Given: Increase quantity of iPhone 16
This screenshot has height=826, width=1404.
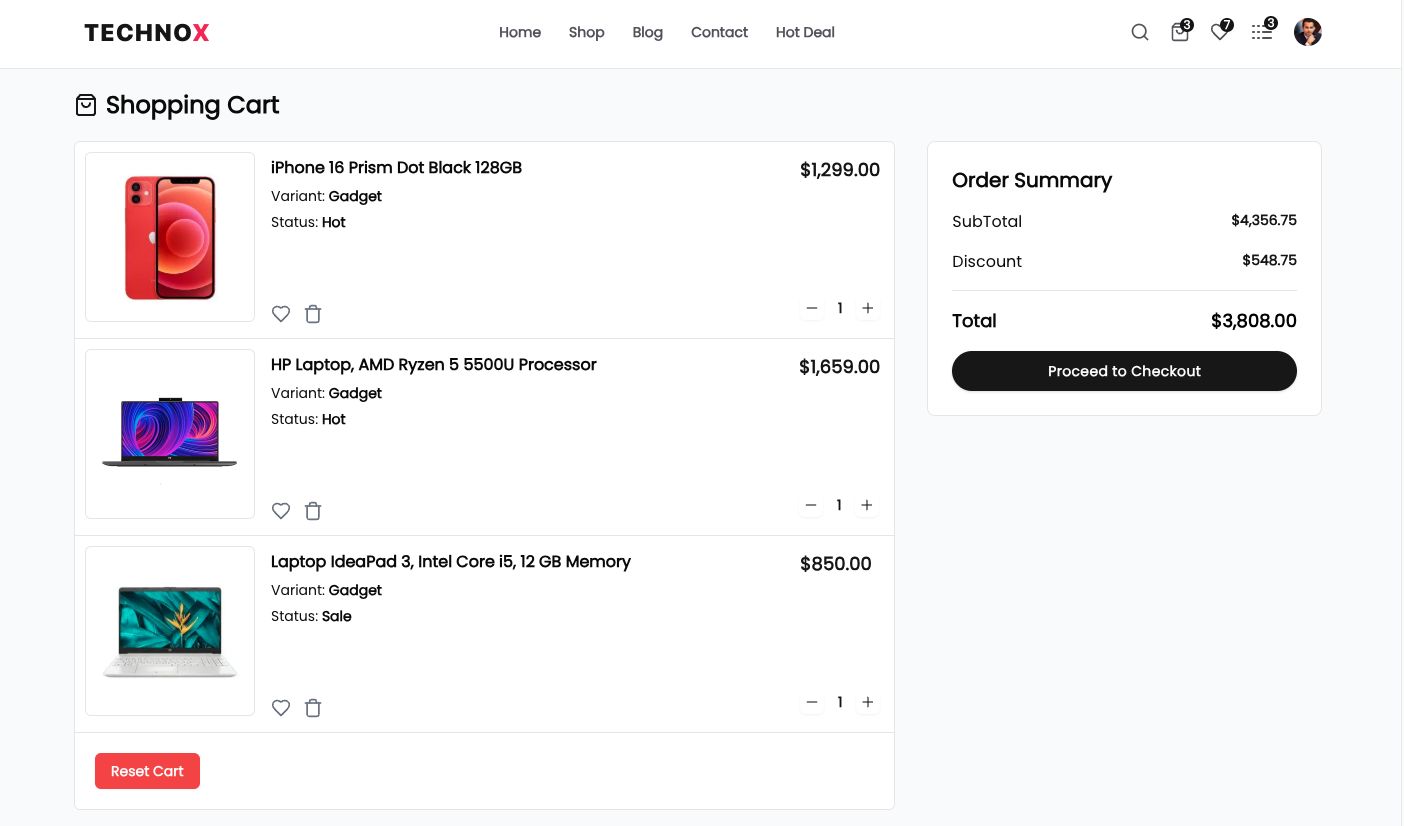Looking at the screenshot, I should tap(868, 308).
